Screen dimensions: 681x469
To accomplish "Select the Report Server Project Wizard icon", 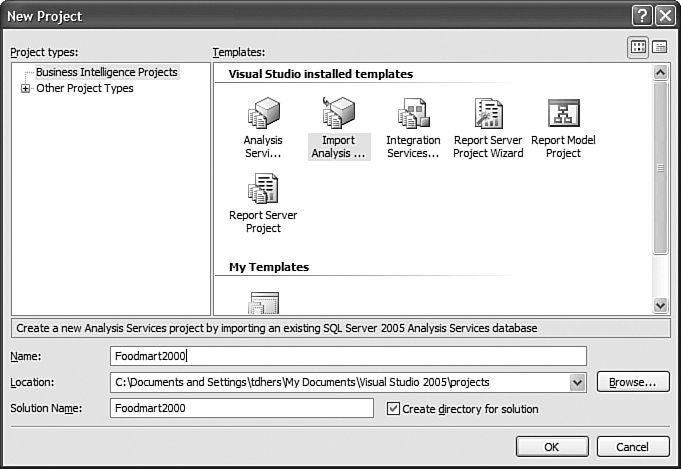I will [x=488, y=113].
